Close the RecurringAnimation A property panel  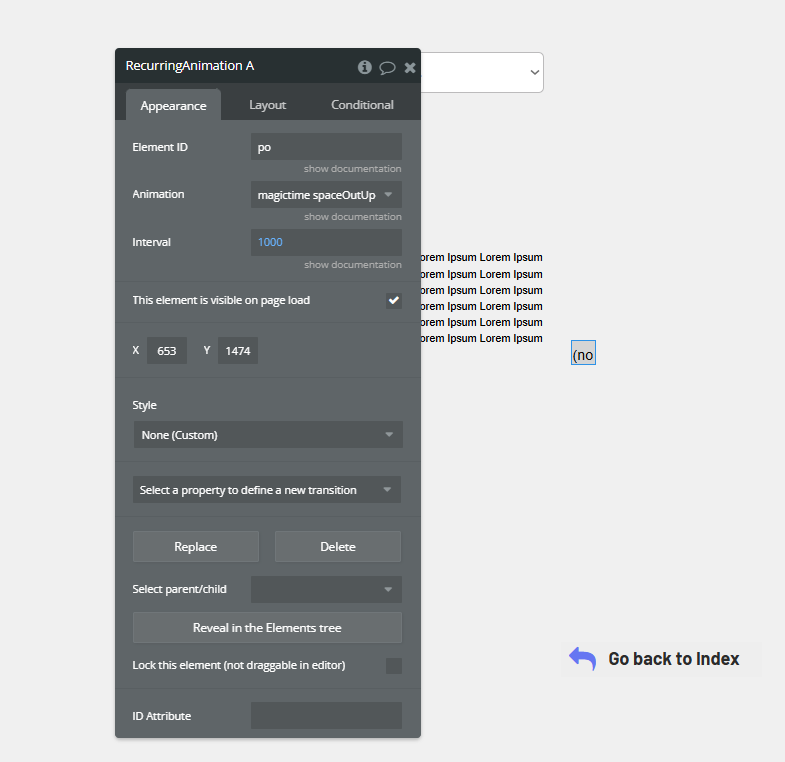point(410,67)
